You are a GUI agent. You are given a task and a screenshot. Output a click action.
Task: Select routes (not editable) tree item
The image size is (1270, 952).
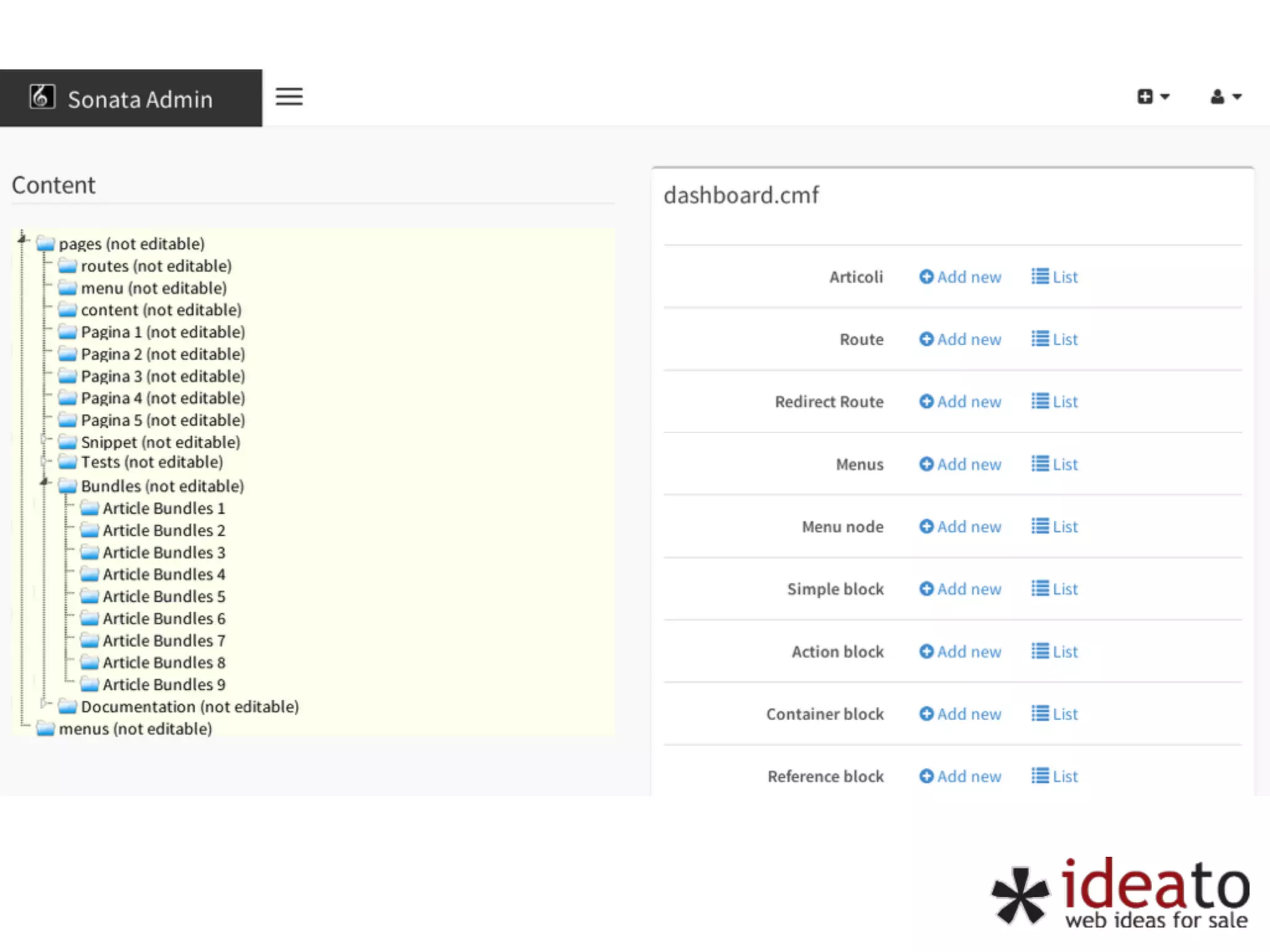[156, 266]
